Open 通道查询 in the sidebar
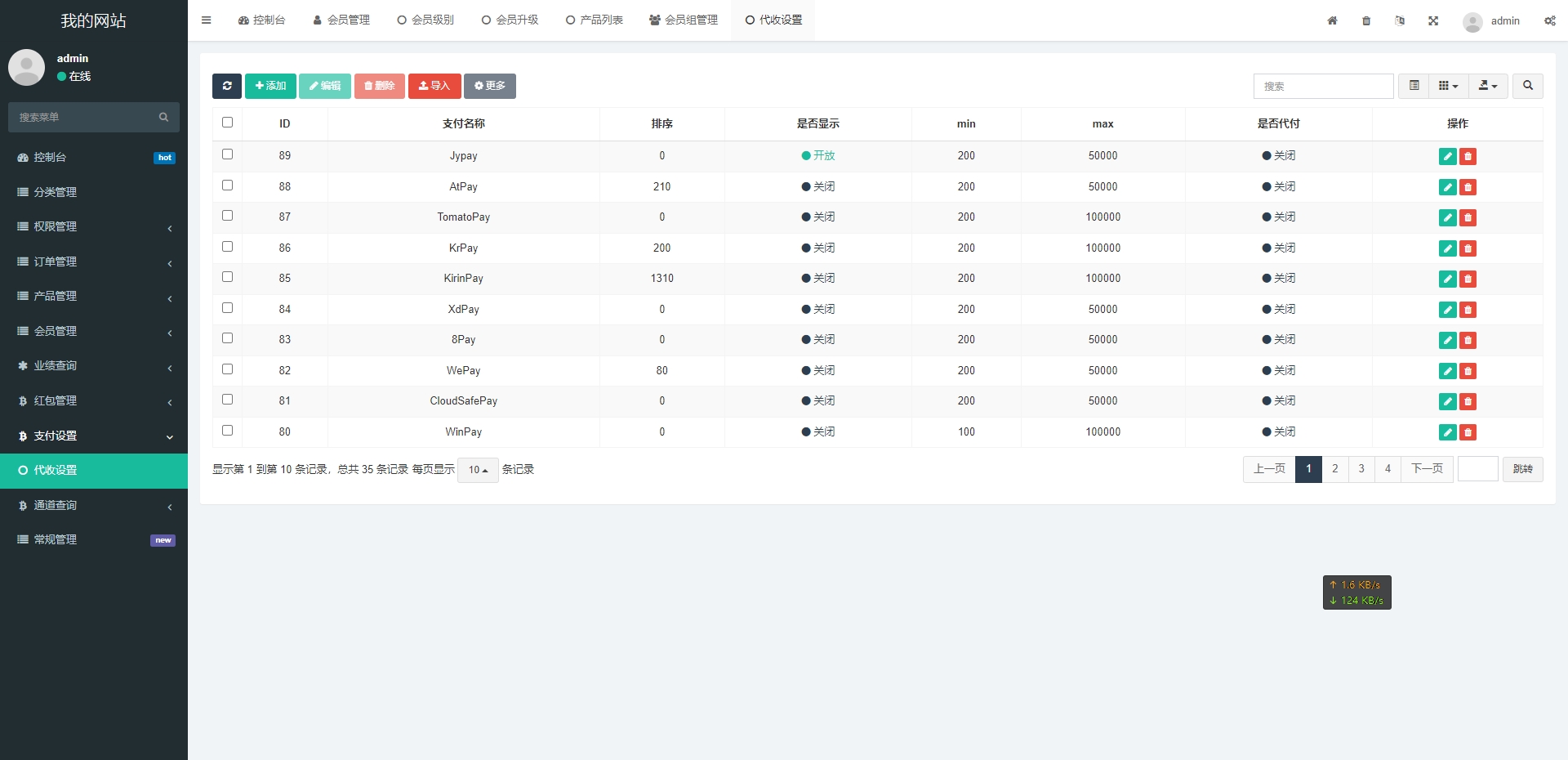 (94, 505)
